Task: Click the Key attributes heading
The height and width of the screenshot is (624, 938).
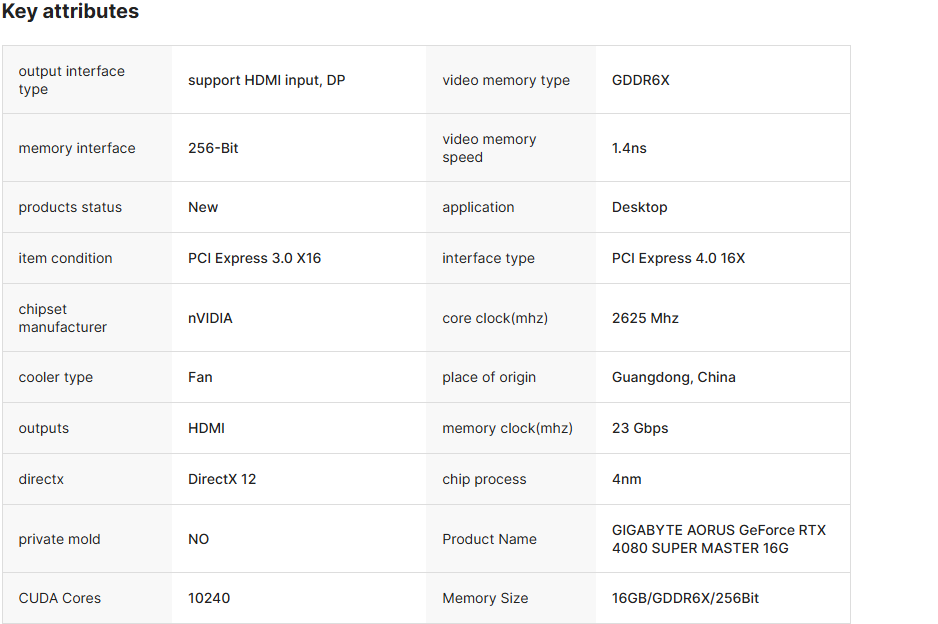Action: (70, 12)
